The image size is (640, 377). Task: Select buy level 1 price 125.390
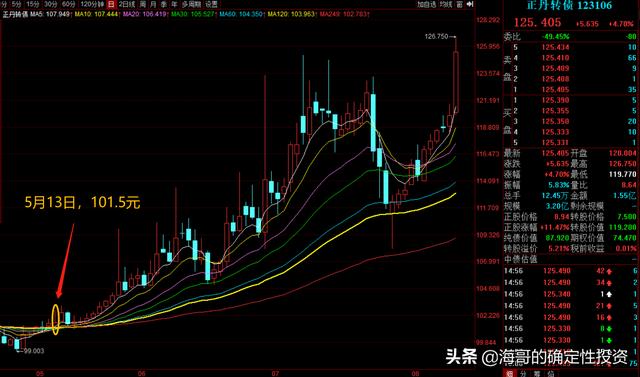(x=555, y=100)
